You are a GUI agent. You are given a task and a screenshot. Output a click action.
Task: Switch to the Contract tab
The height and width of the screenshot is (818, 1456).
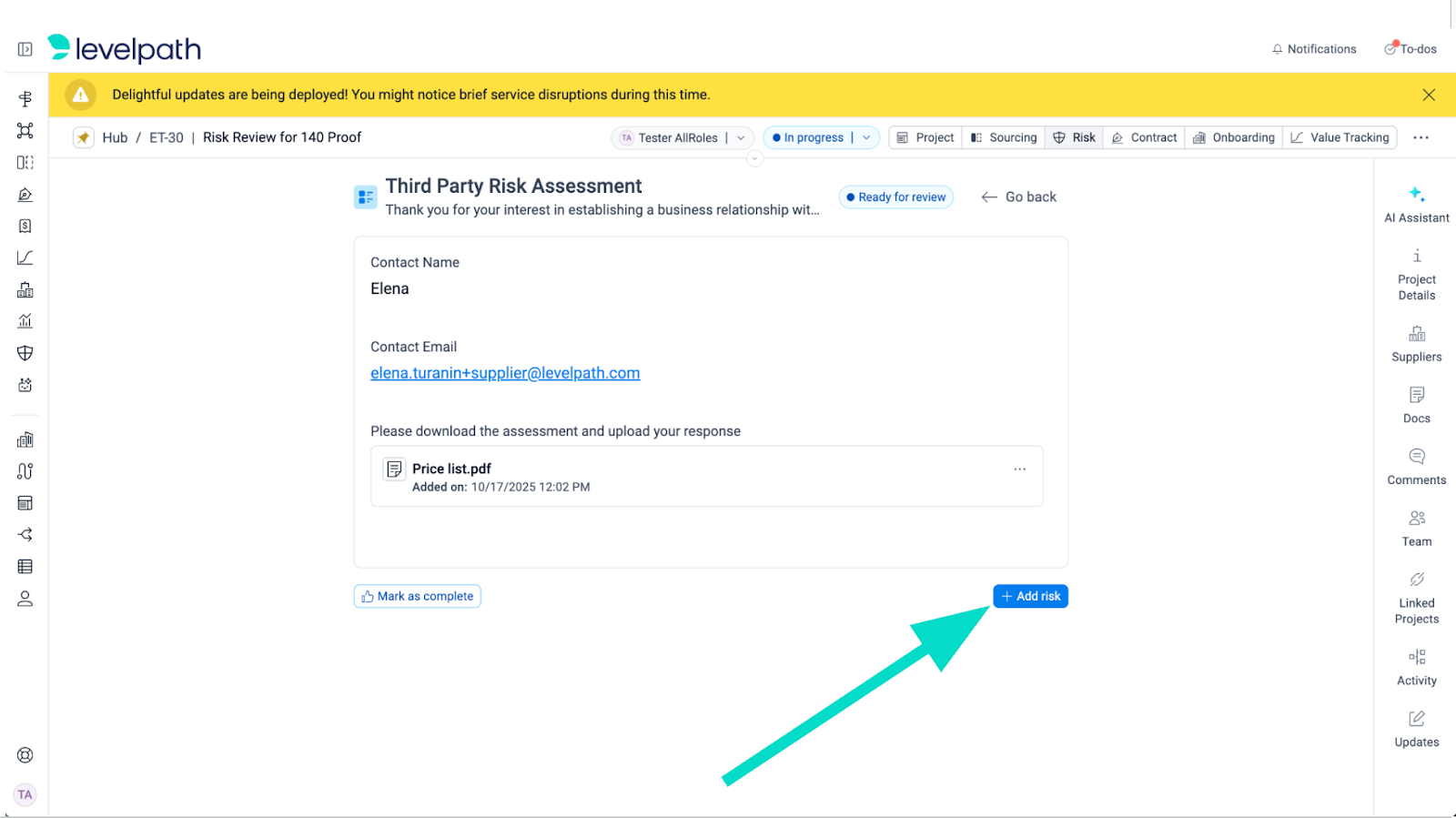(1144, 137)
